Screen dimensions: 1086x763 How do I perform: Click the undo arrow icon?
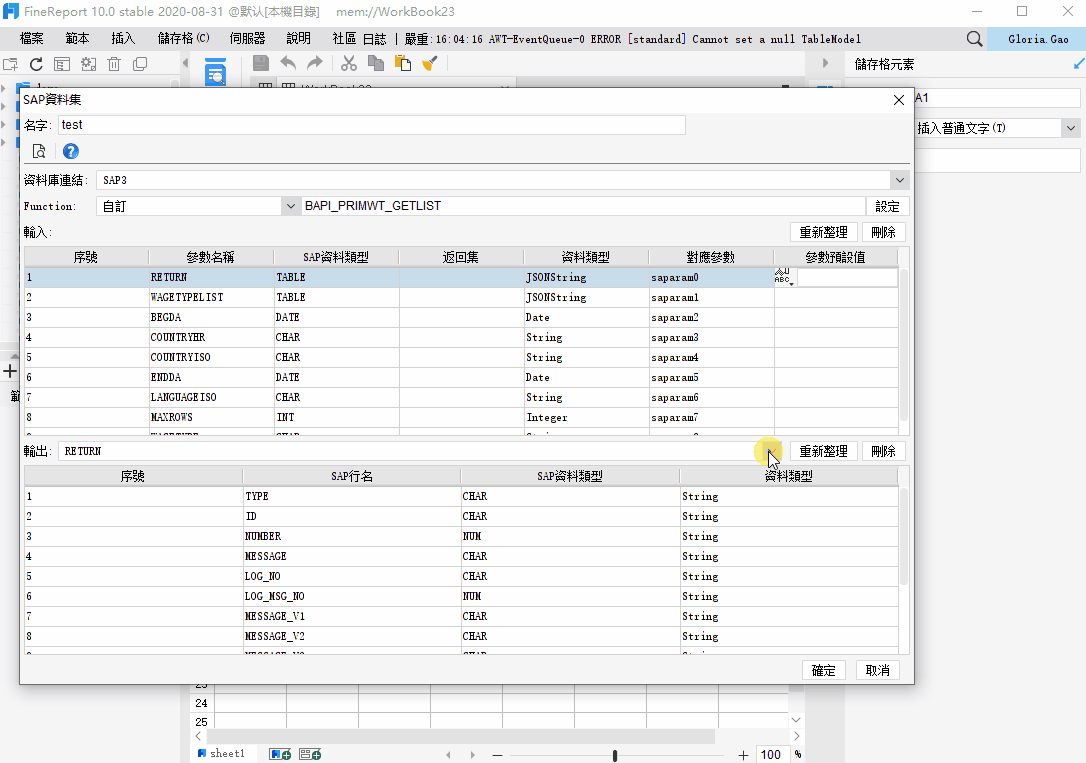tap(288, 63)
